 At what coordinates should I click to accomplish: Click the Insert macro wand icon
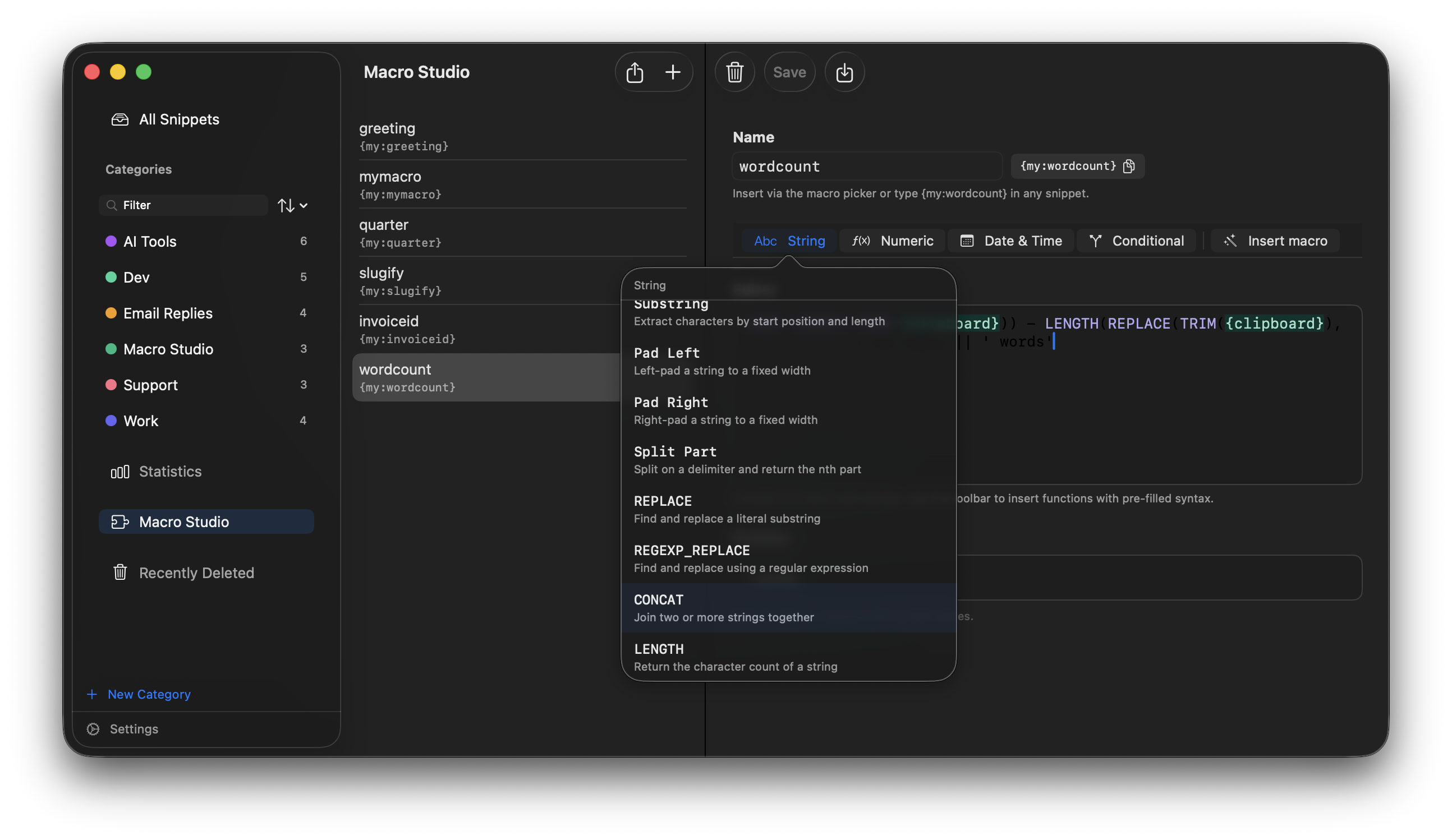click(1230, 241)
